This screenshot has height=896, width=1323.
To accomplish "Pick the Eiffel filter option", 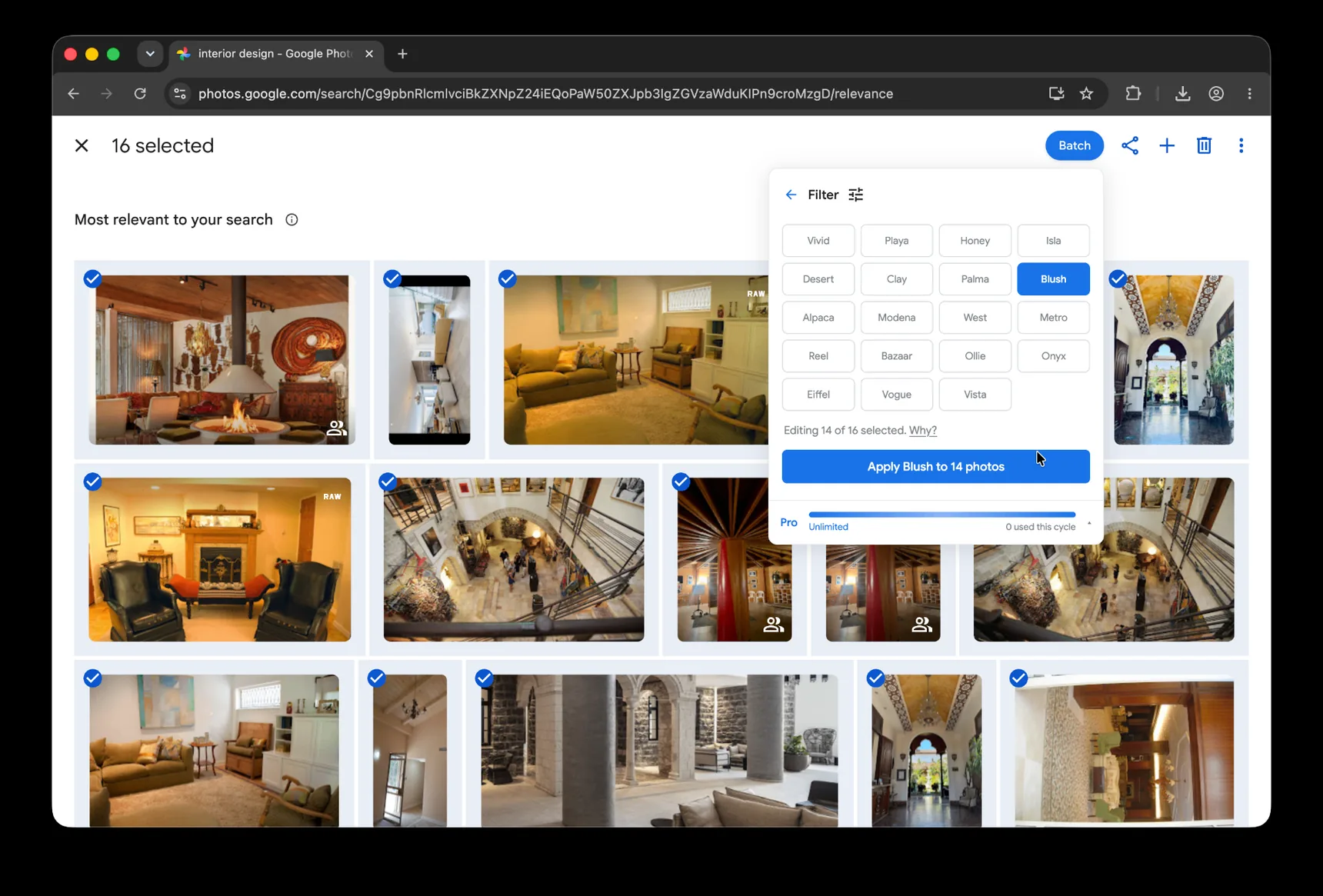I will 818,395.
